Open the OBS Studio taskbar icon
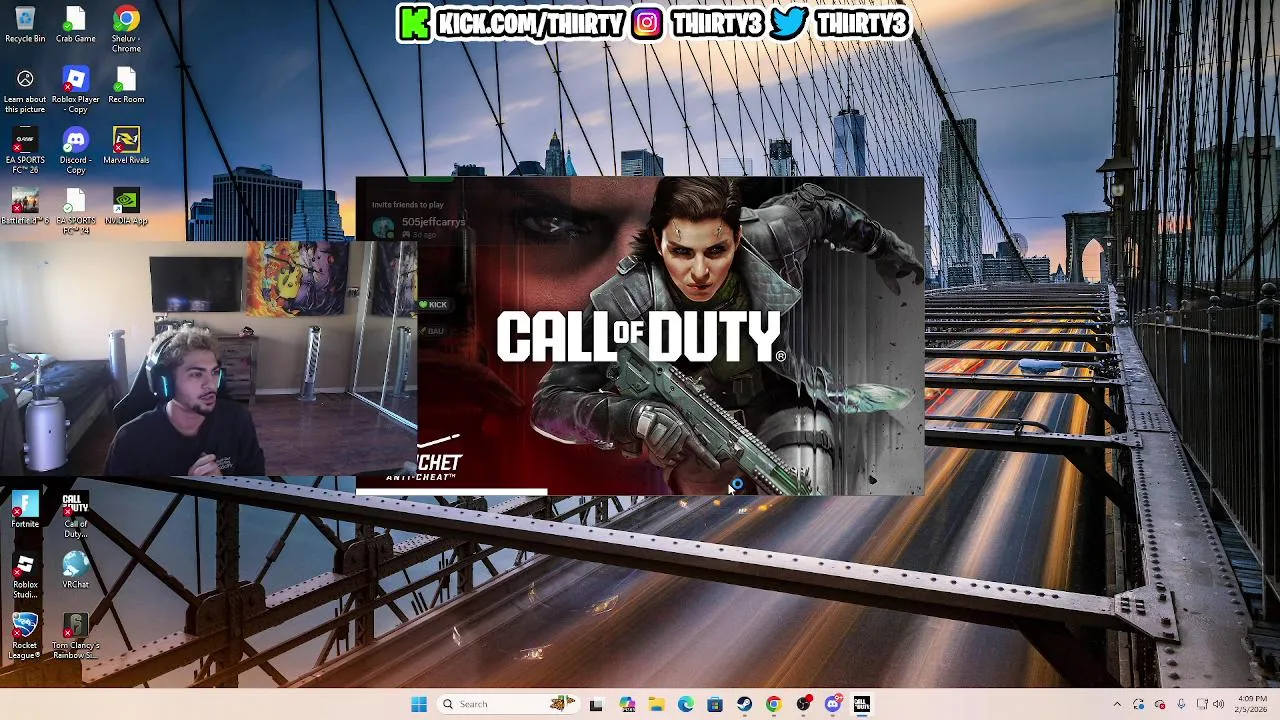This screenshot has height=720, width=1280. [x=803, y=704]
